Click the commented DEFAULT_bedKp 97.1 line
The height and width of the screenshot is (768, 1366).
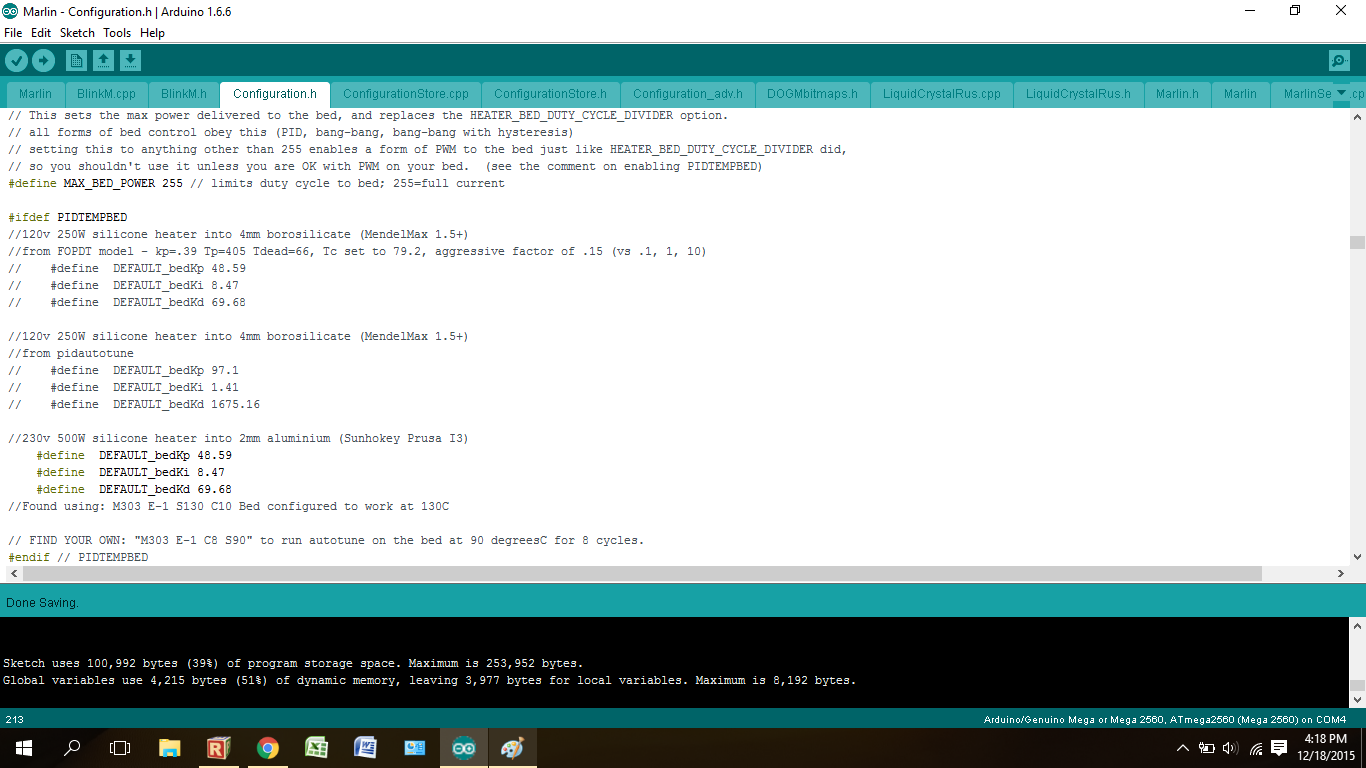[x=123, y=370]
